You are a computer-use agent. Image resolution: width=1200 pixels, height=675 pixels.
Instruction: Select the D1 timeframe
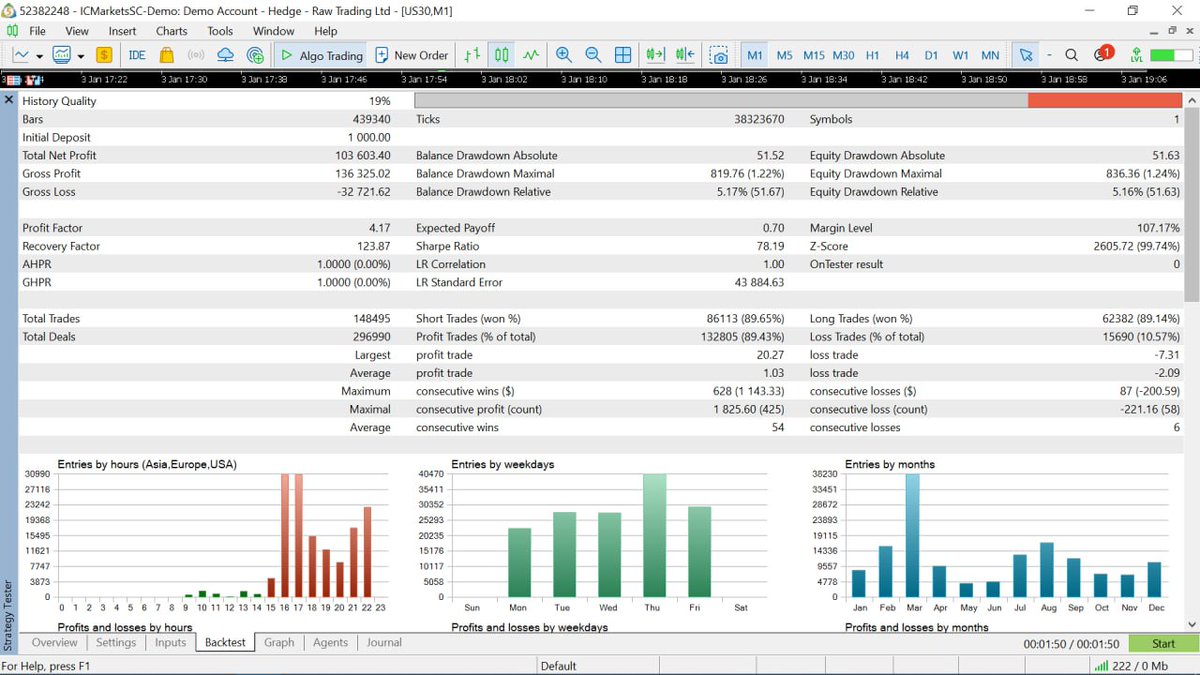point(931,55)
